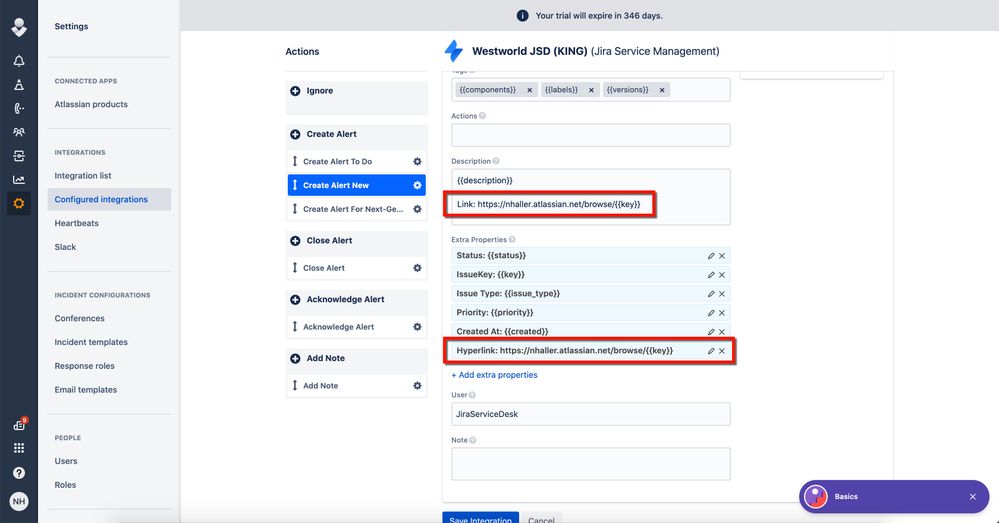Image resolution: width=999 pixels, height=523 pixels.
Task: Open the NH user avatar
Action: (x=19, y=501)
